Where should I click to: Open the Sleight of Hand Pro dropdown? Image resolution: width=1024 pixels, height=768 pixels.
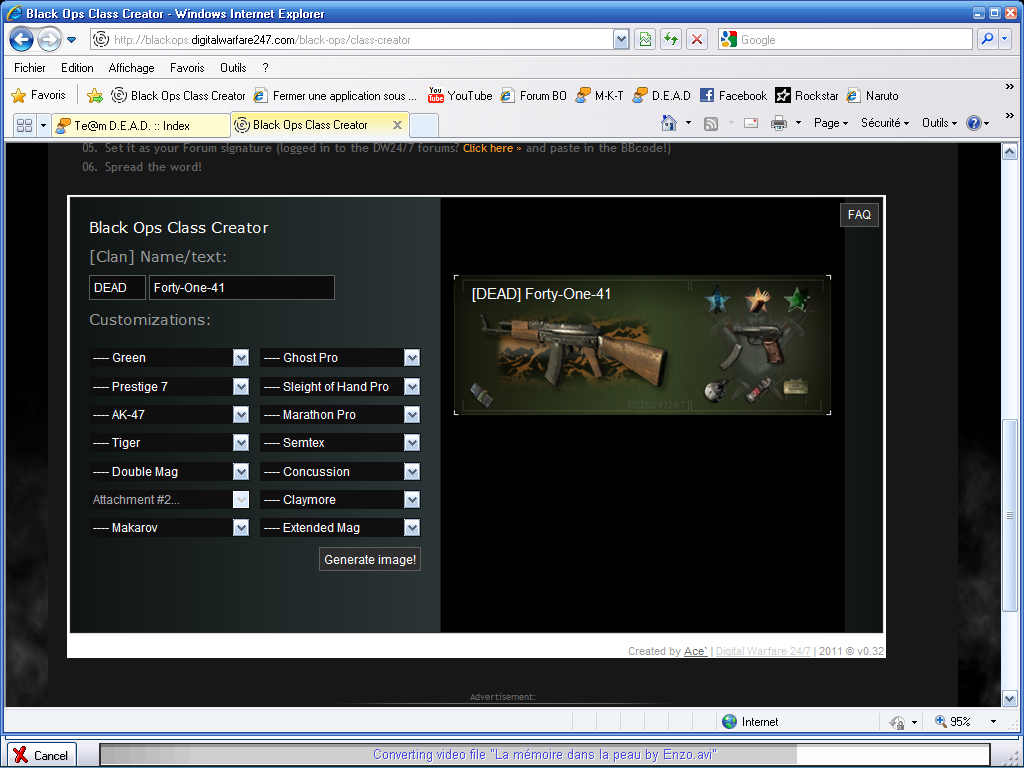tap(340, 387)
